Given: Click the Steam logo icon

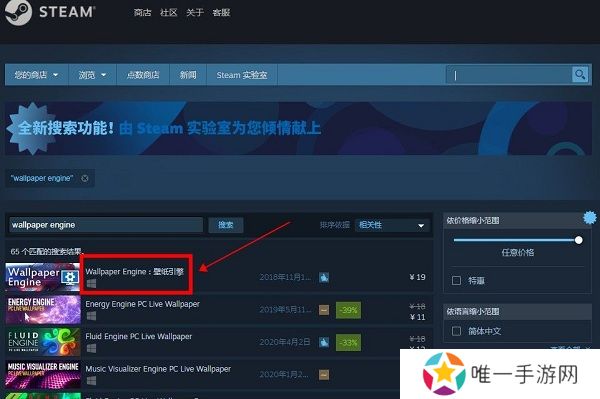Looking at the screenshot, I should tap(18, 12).
